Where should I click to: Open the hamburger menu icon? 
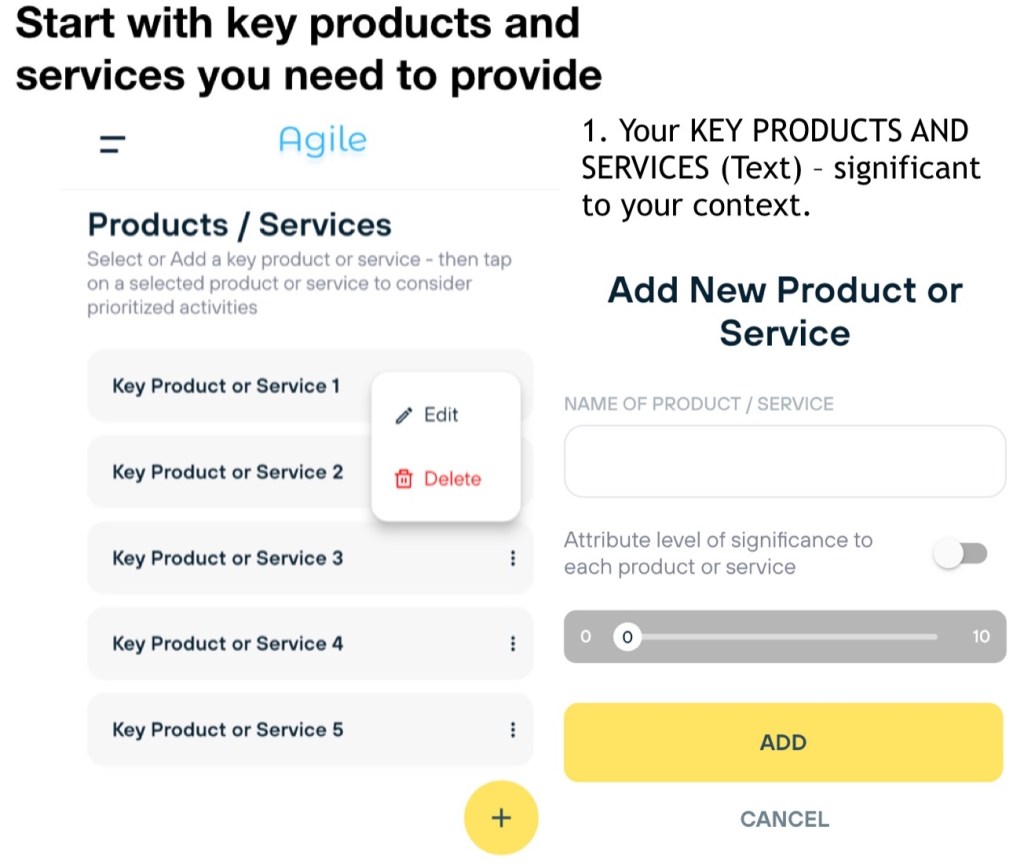113,143
